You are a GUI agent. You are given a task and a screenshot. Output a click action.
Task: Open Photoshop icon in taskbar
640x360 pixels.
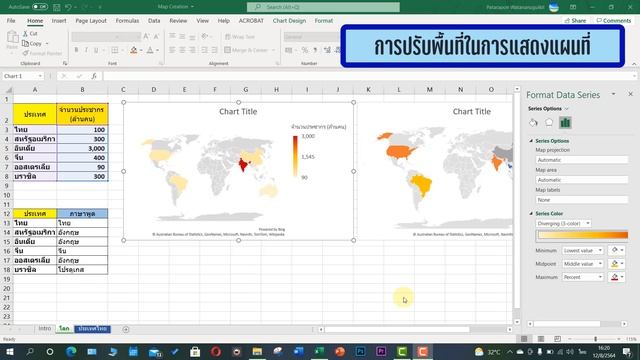[360, 351]
